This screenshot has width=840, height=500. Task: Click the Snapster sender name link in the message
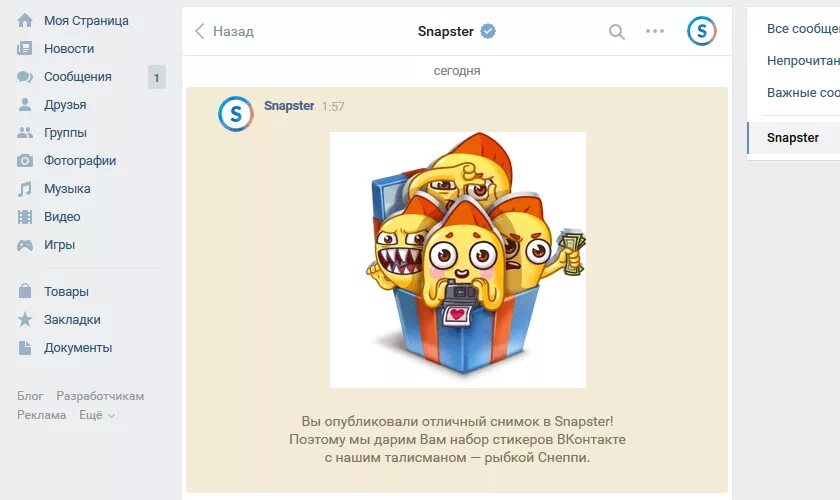289,106
